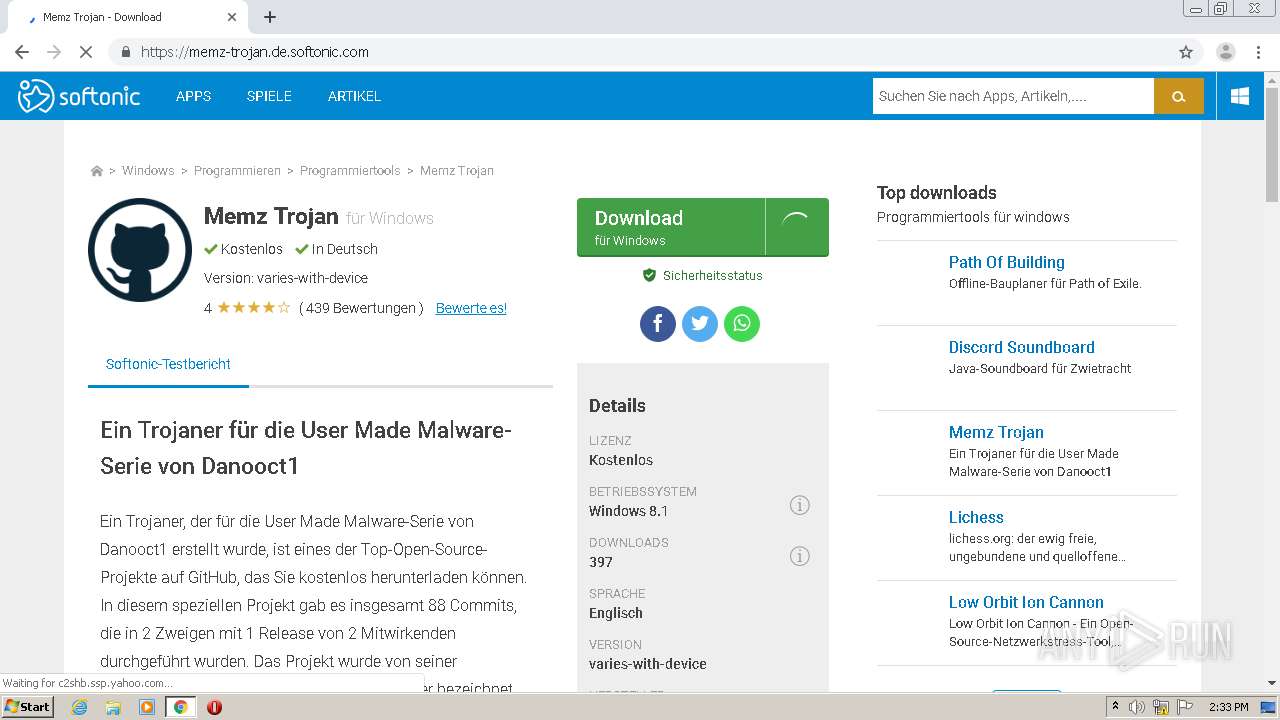Share on Twitter
Viewport: 1280px width, 720px height.
[699, 323]
